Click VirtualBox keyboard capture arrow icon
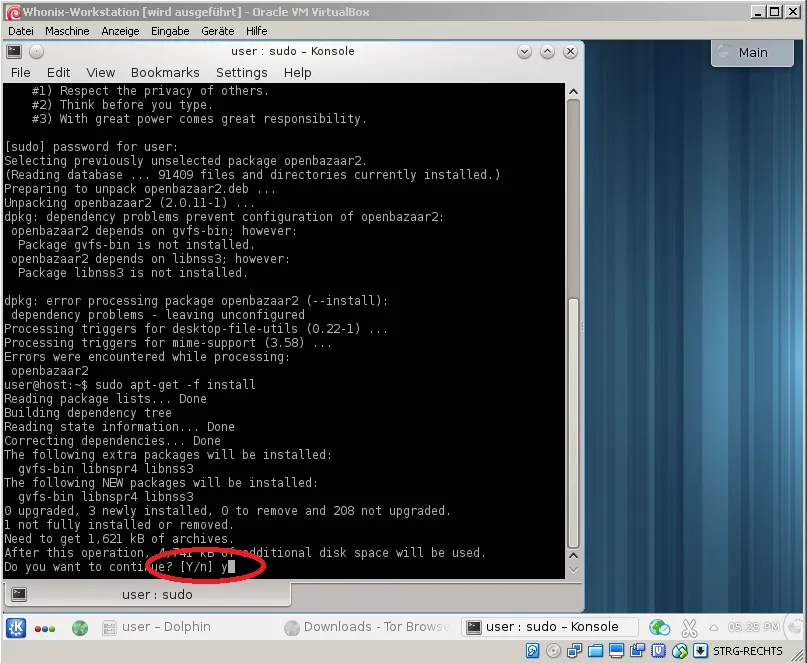 tap(700, 651)
